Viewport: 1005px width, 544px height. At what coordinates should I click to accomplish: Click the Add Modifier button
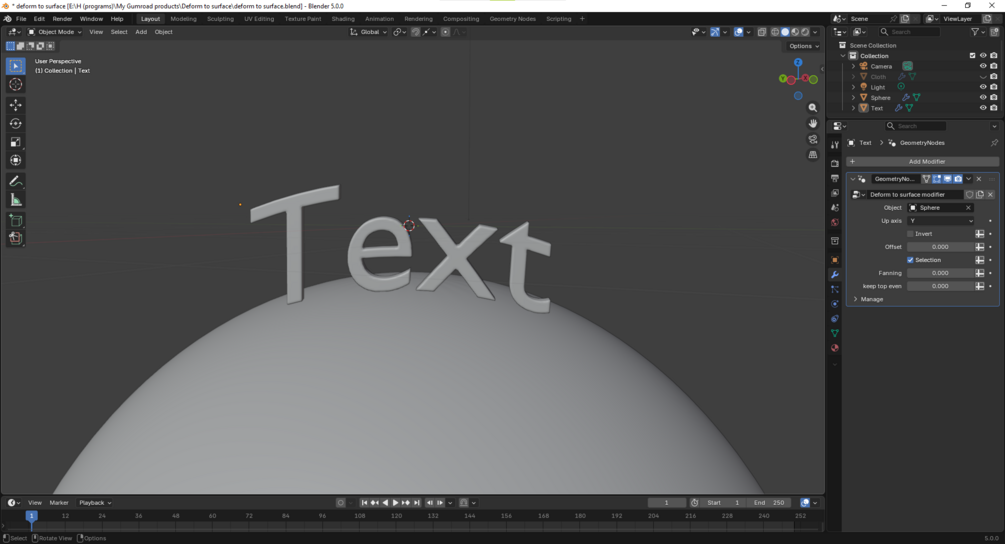[x=922, y=161]
